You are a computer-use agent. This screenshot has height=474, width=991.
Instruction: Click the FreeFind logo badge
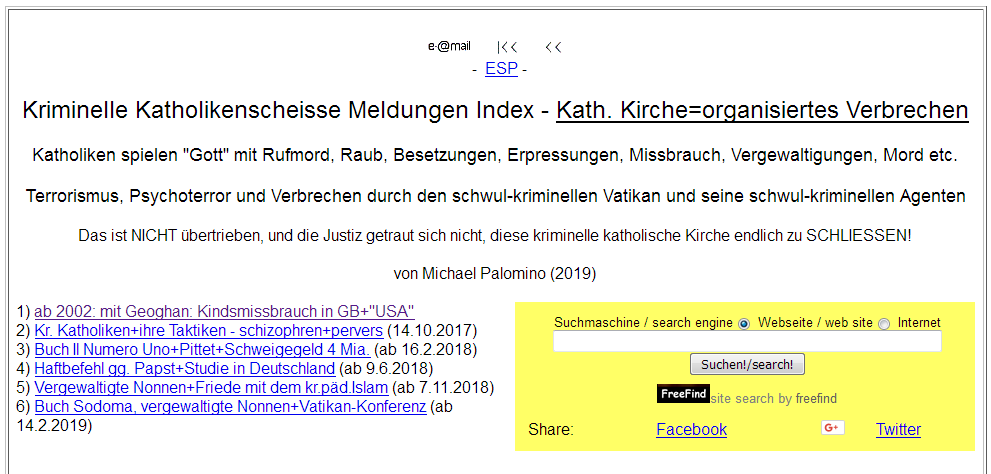[682, 394]
